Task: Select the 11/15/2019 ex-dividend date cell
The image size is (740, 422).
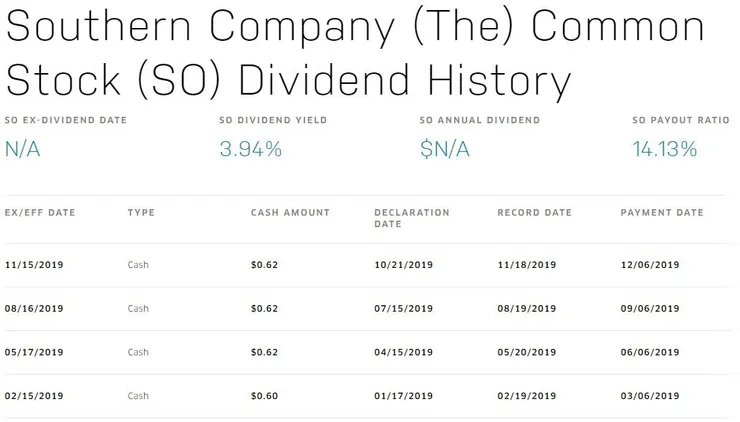Action: tap(35, 265)
